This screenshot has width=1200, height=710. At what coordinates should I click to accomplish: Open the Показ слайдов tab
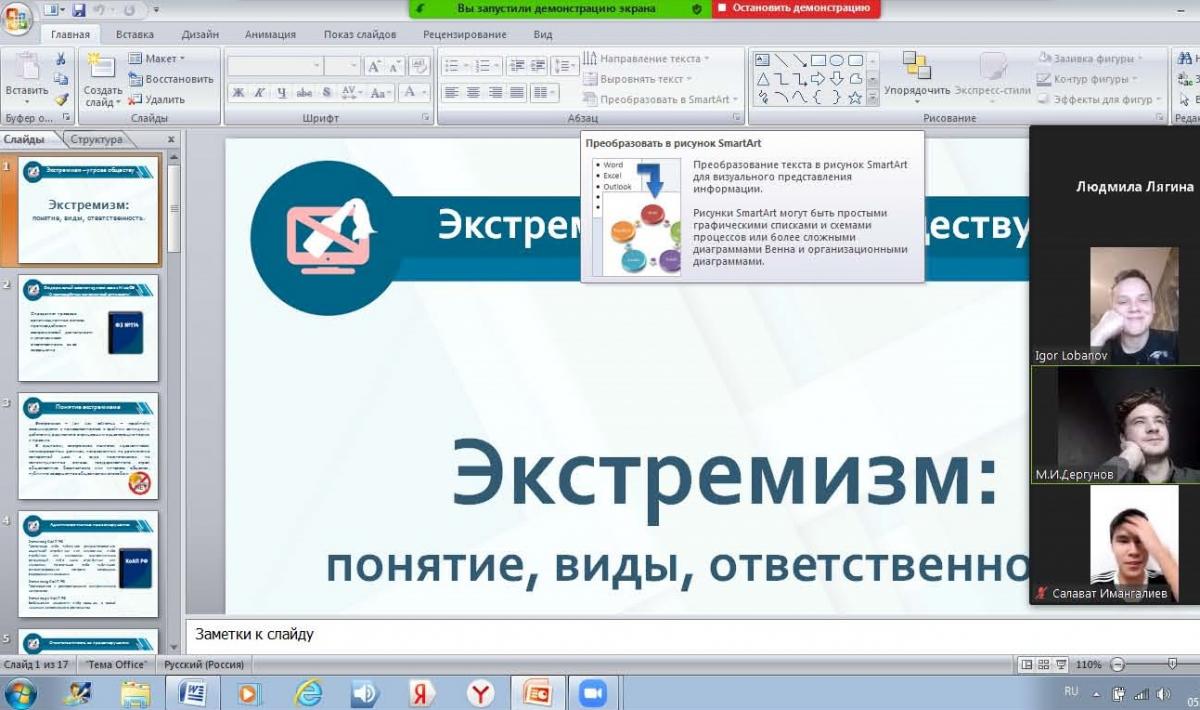pos(360,34)
